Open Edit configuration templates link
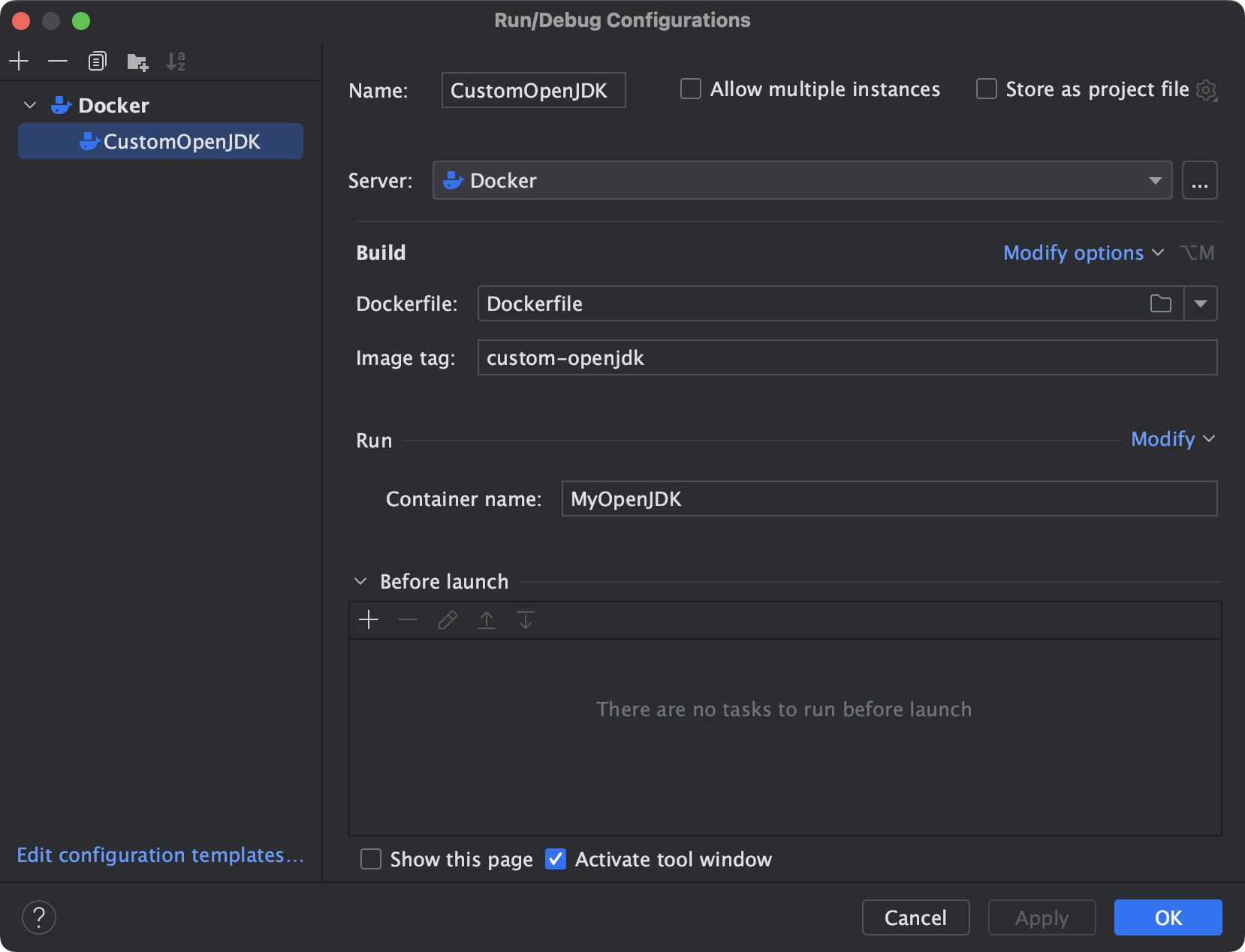The width and height of the screenshot is (1245, 952). [x=160, y=855]
